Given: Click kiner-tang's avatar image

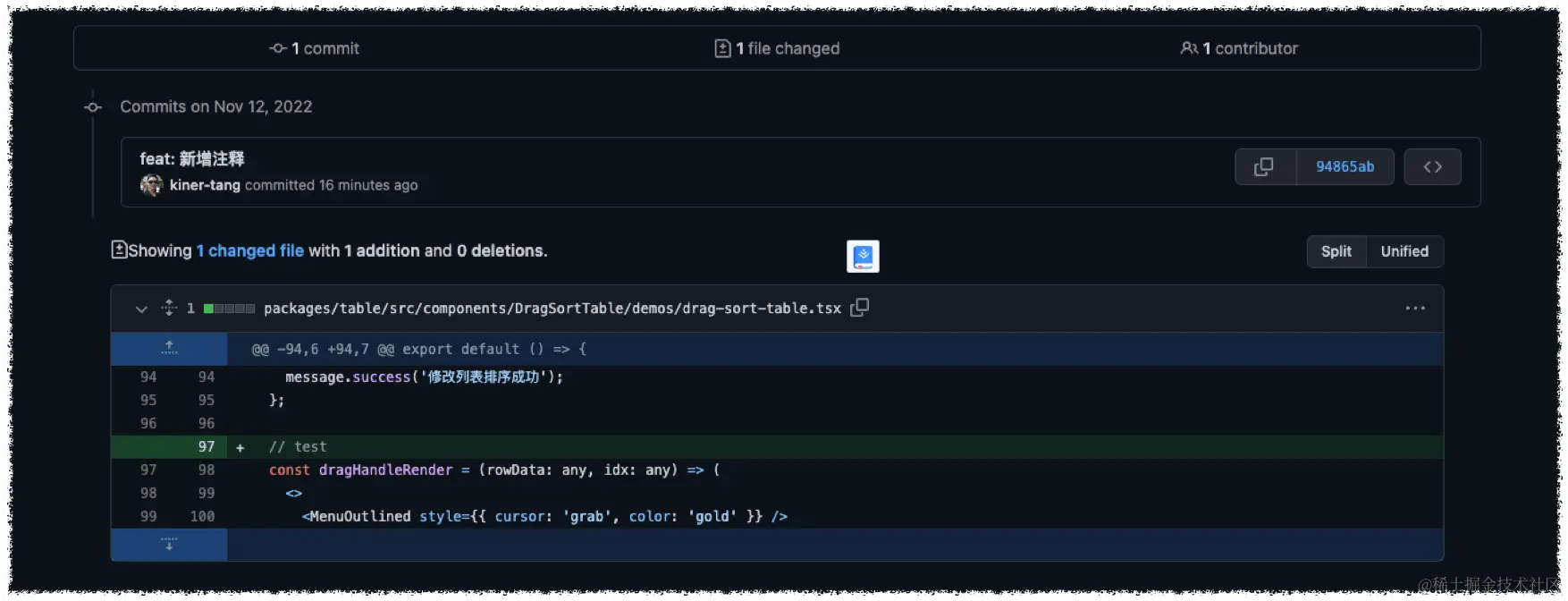Looking at the screenshot, I should pos(151,185).
